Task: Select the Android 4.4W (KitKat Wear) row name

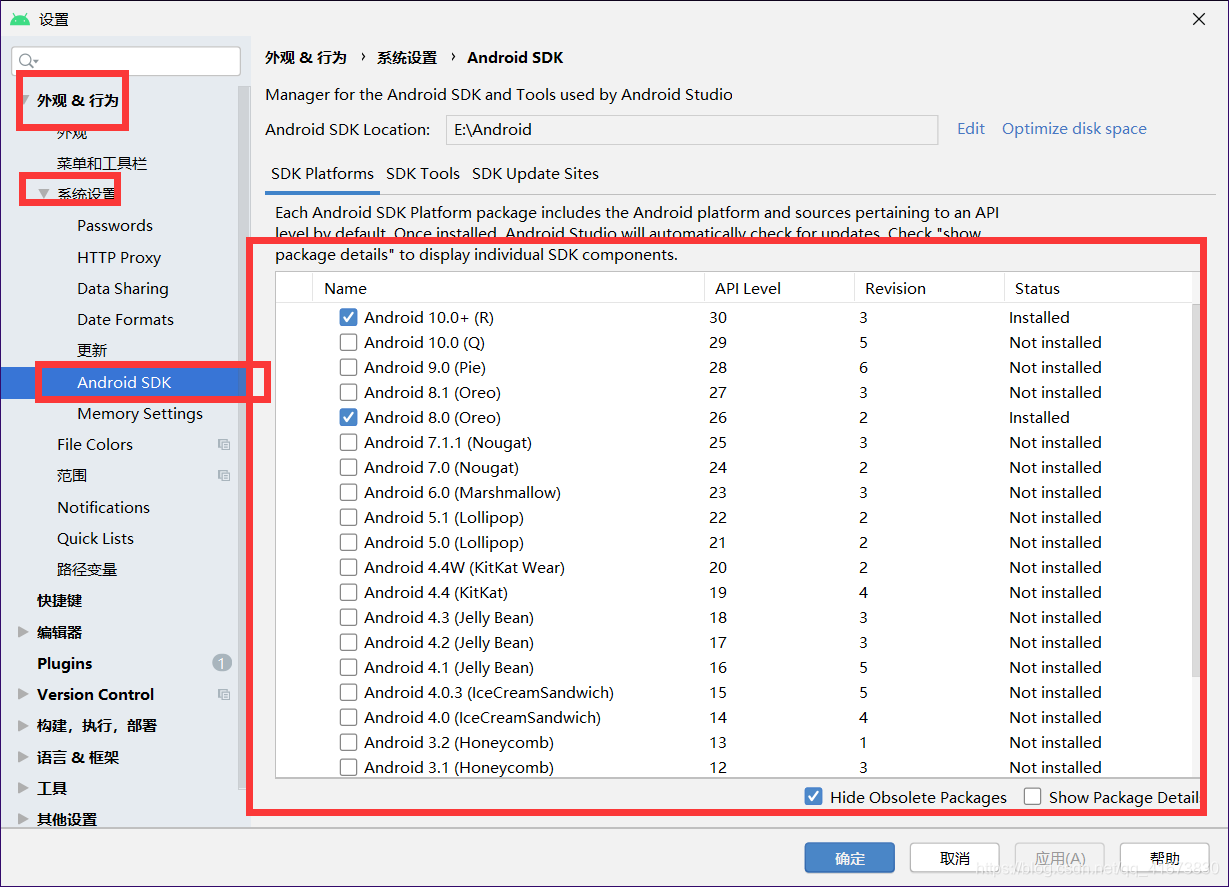Action: (x=464, y=568)
